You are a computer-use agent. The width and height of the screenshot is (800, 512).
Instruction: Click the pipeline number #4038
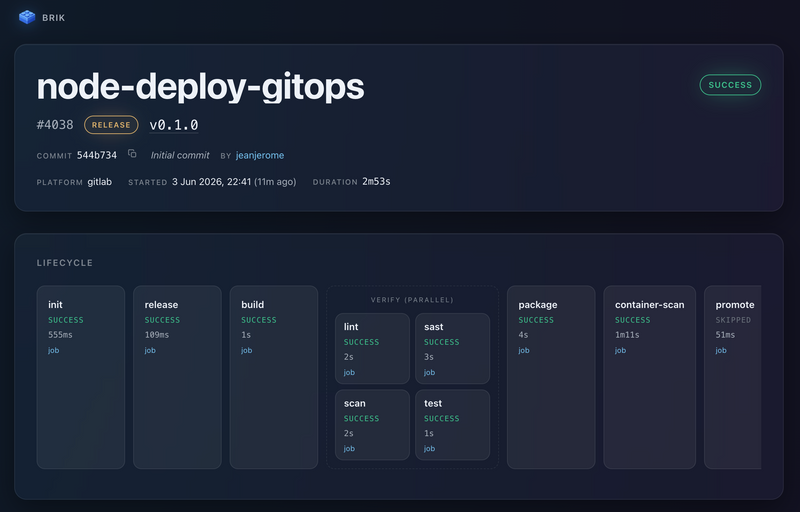click(55, 124)
